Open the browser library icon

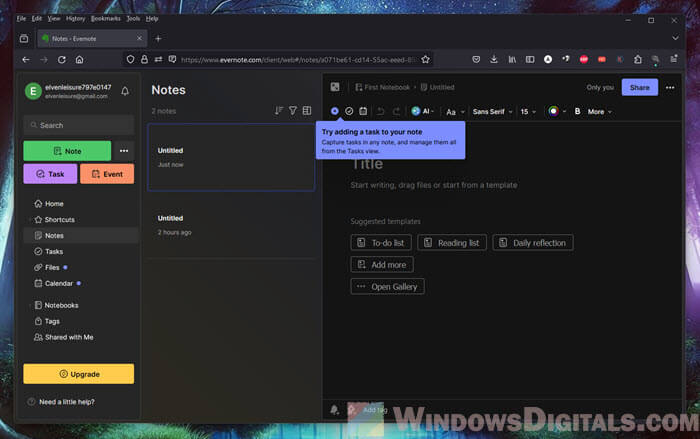click(x=512, y=59)
